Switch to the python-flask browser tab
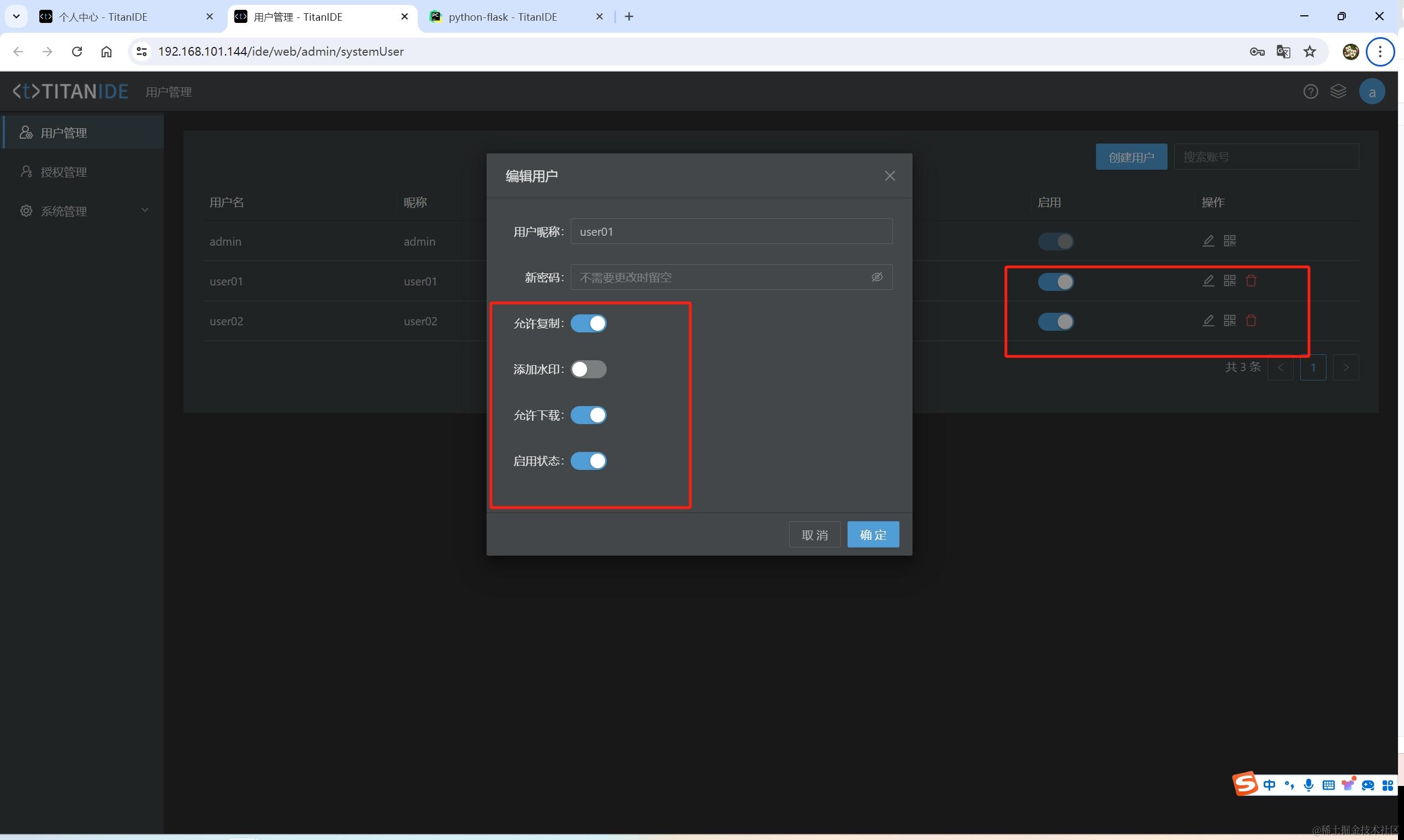The width and height of the screenshot is (1404, 840). pos(503,17)
